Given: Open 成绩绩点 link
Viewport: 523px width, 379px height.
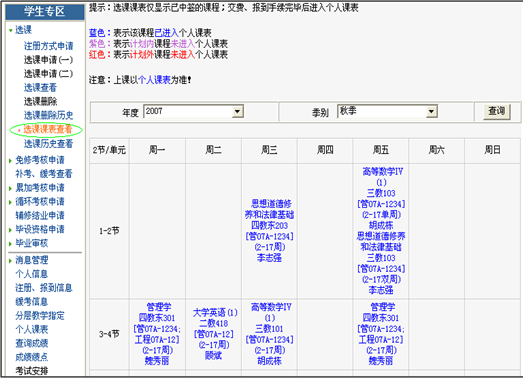Looking at the screenshot, I should [32, 357].
